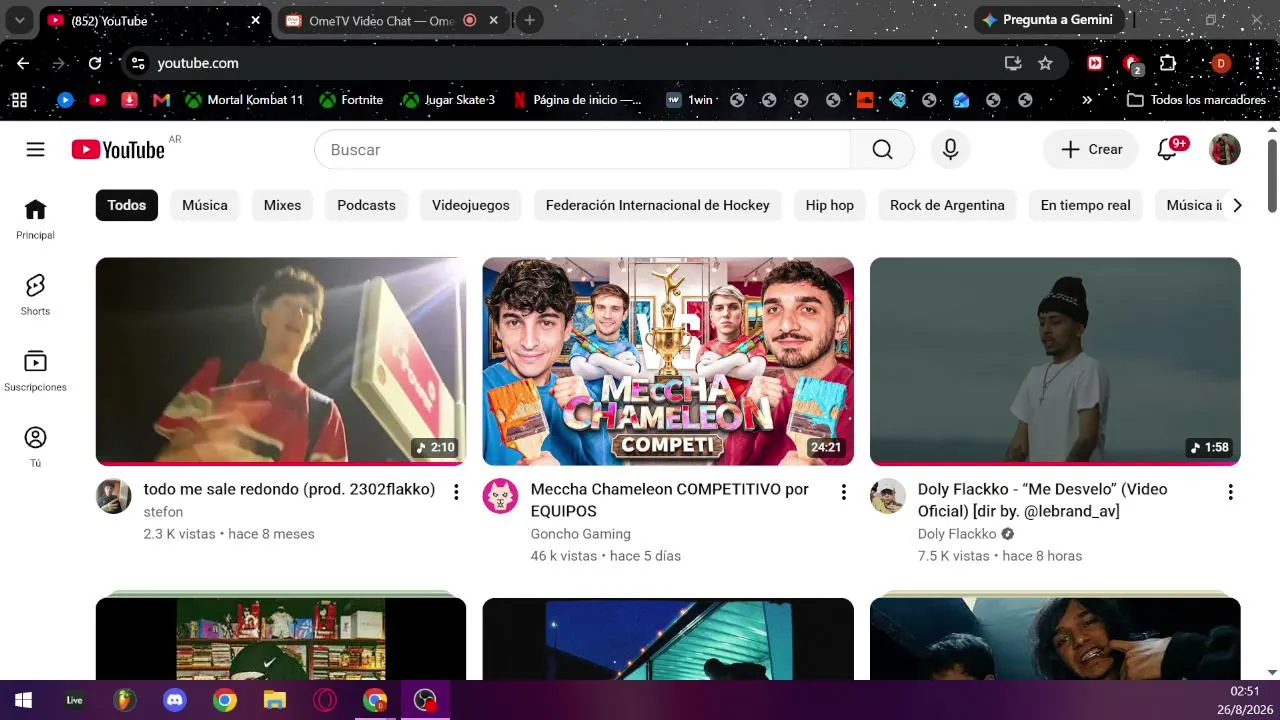Screen dimensions: 1280x720
Task: Click the install app icon in address bar
Action: point(1013,63)
